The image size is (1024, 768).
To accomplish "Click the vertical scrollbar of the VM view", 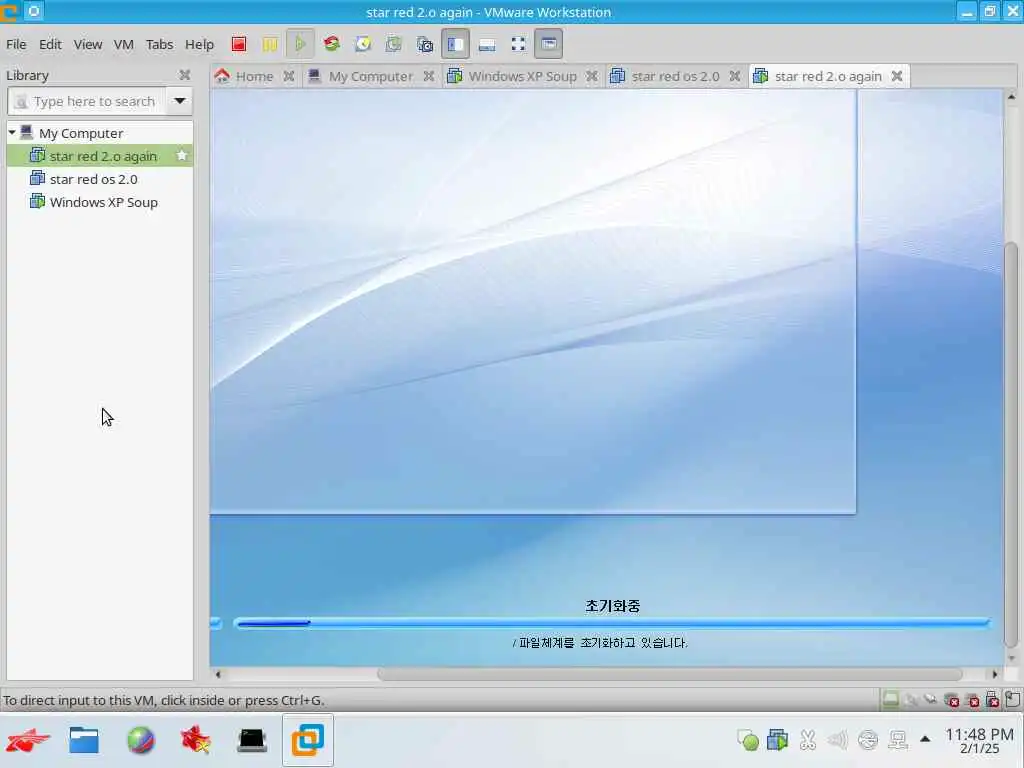I will coord(1011,444).
